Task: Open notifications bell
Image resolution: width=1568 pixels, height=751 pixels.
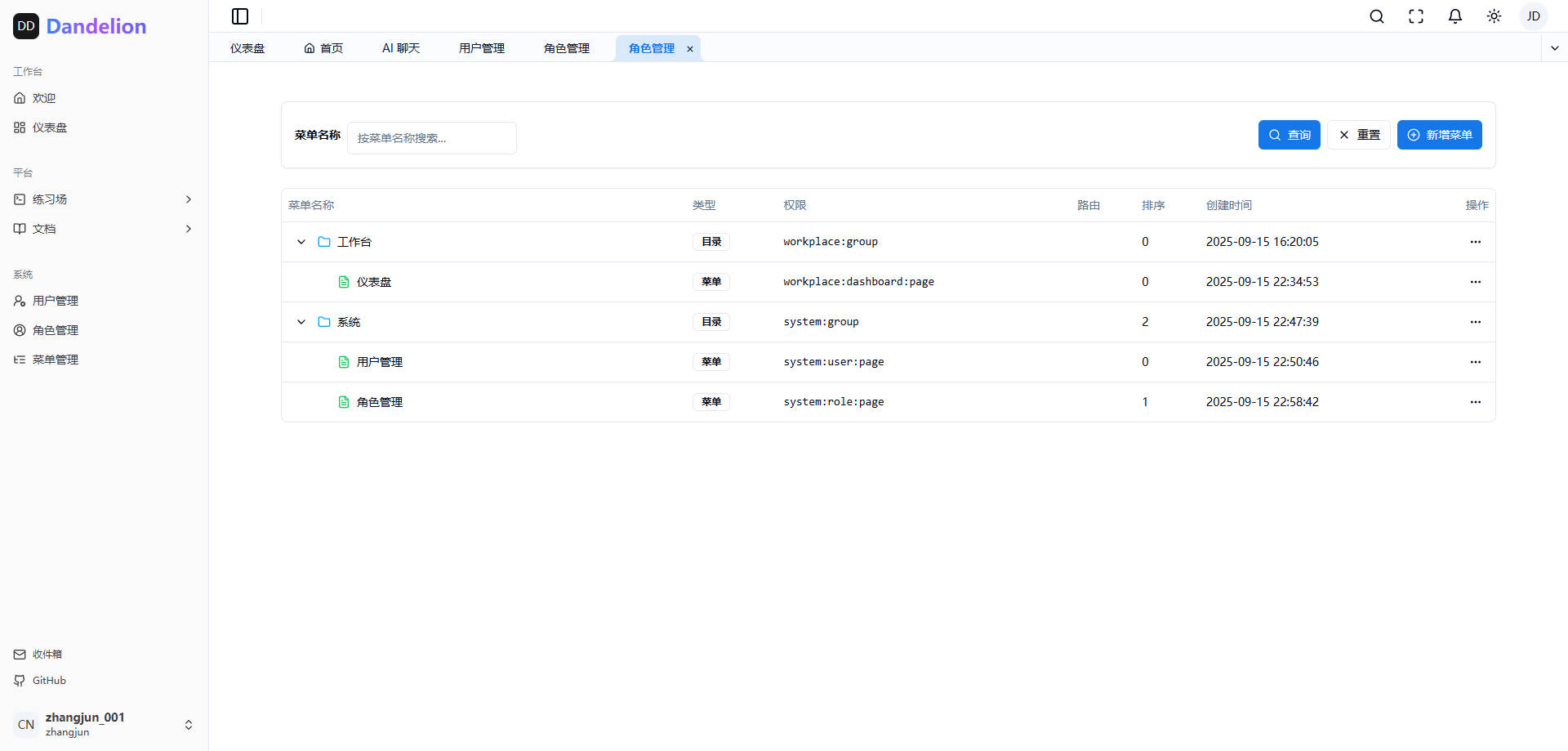Action: pos(1455,16)
